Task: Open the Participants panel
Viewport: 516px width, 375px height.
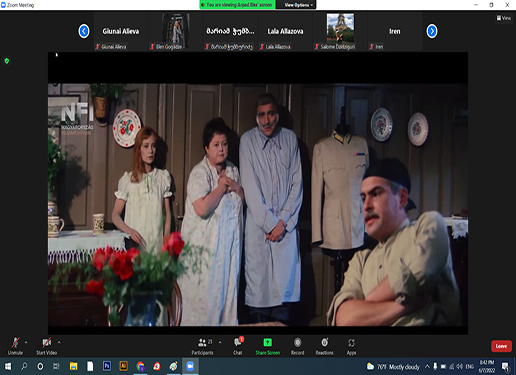Action: tap(202, 346)
